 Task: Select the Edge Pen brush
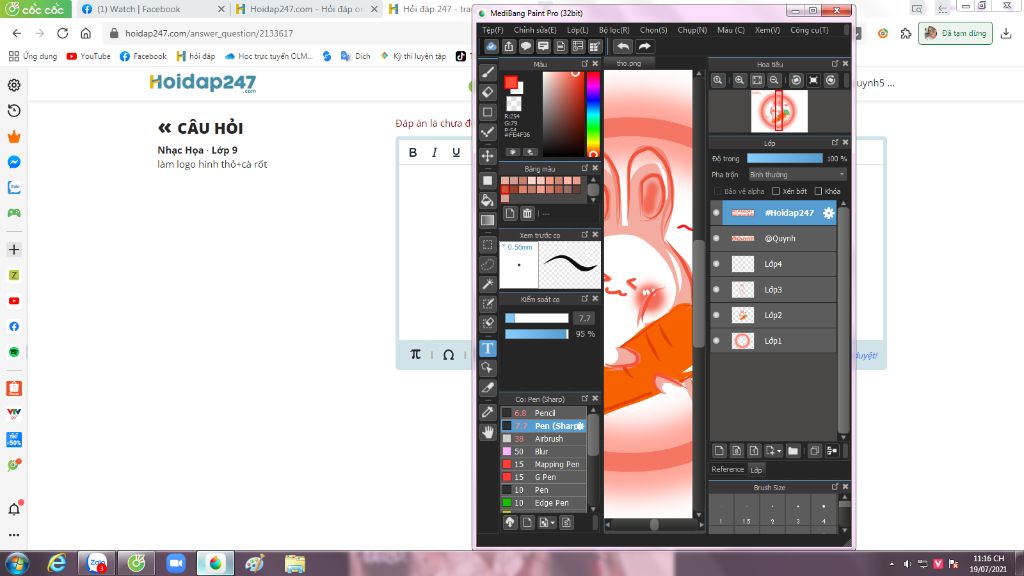[544, 503]
